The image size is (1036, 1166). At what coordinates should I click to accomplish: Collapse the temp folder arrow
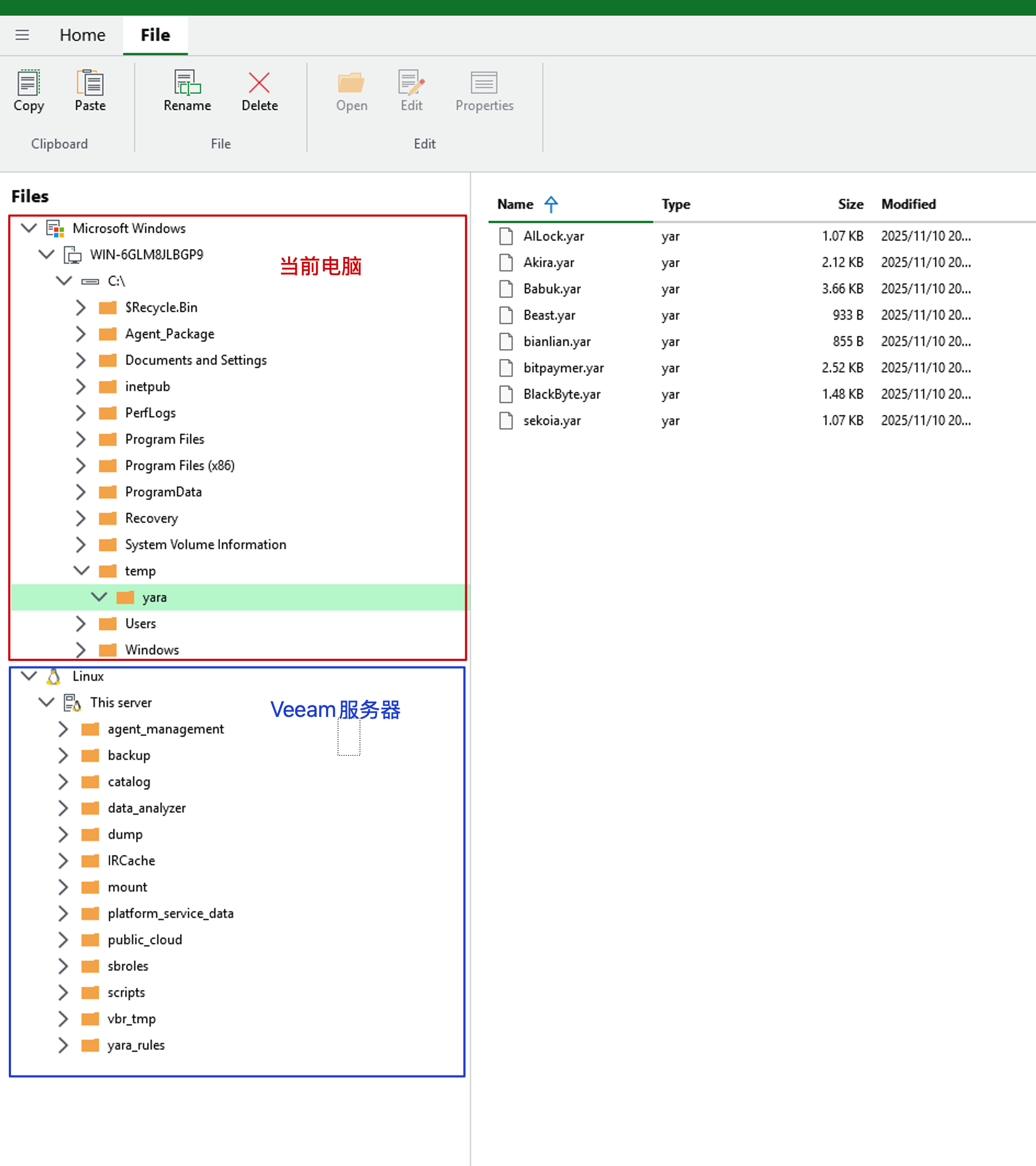tap(82, 570)
